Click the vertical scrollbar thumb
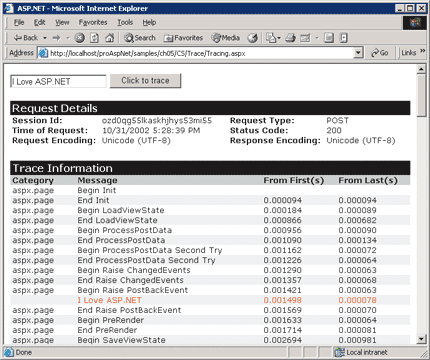 click(x=421, y=95)
